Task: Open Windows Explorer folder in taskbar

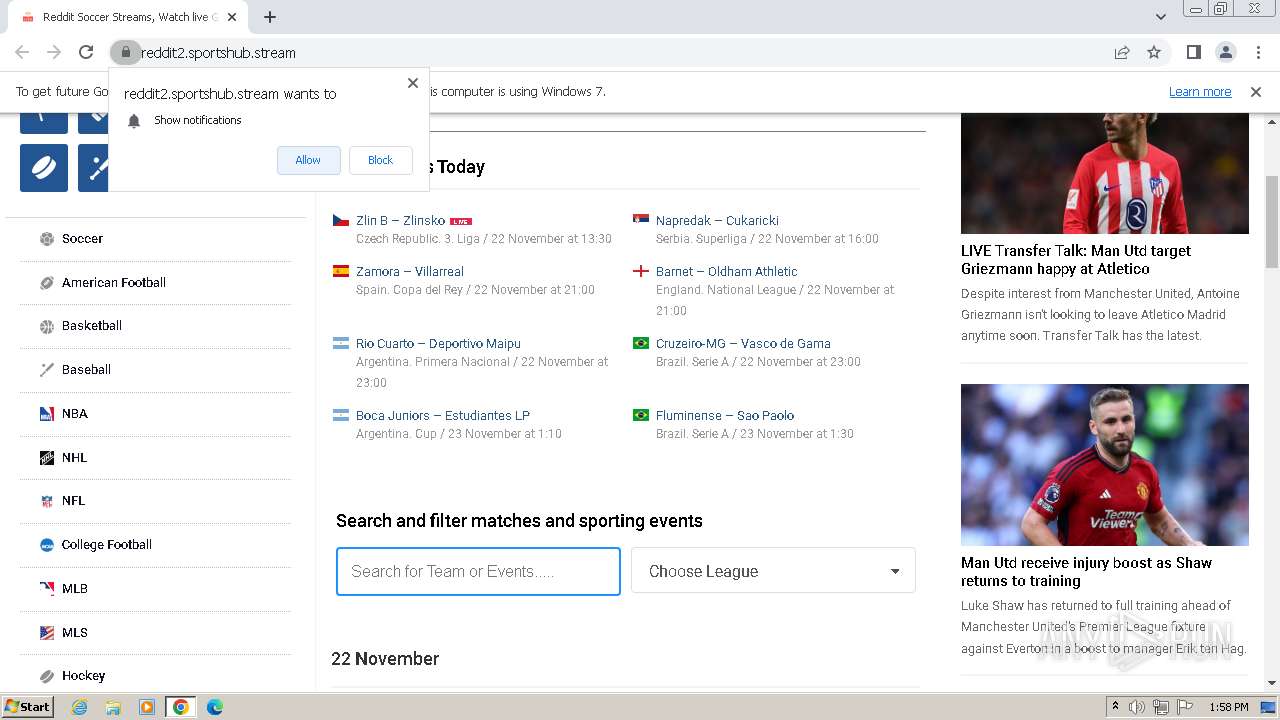Action: pyautogui.click(x=113, y=707)
